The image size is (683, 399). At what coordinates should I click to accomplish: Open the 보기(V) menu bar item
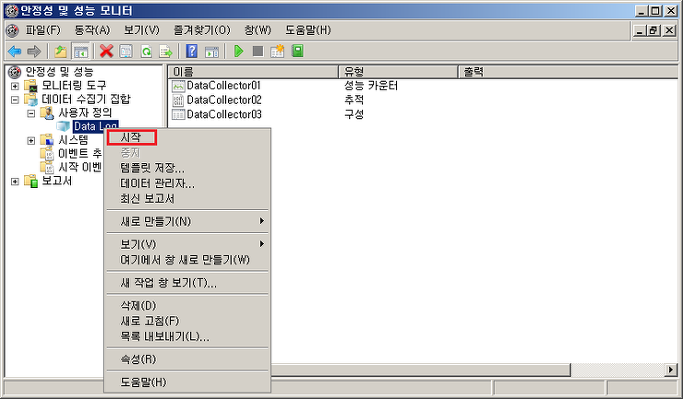tap(142, 30)
